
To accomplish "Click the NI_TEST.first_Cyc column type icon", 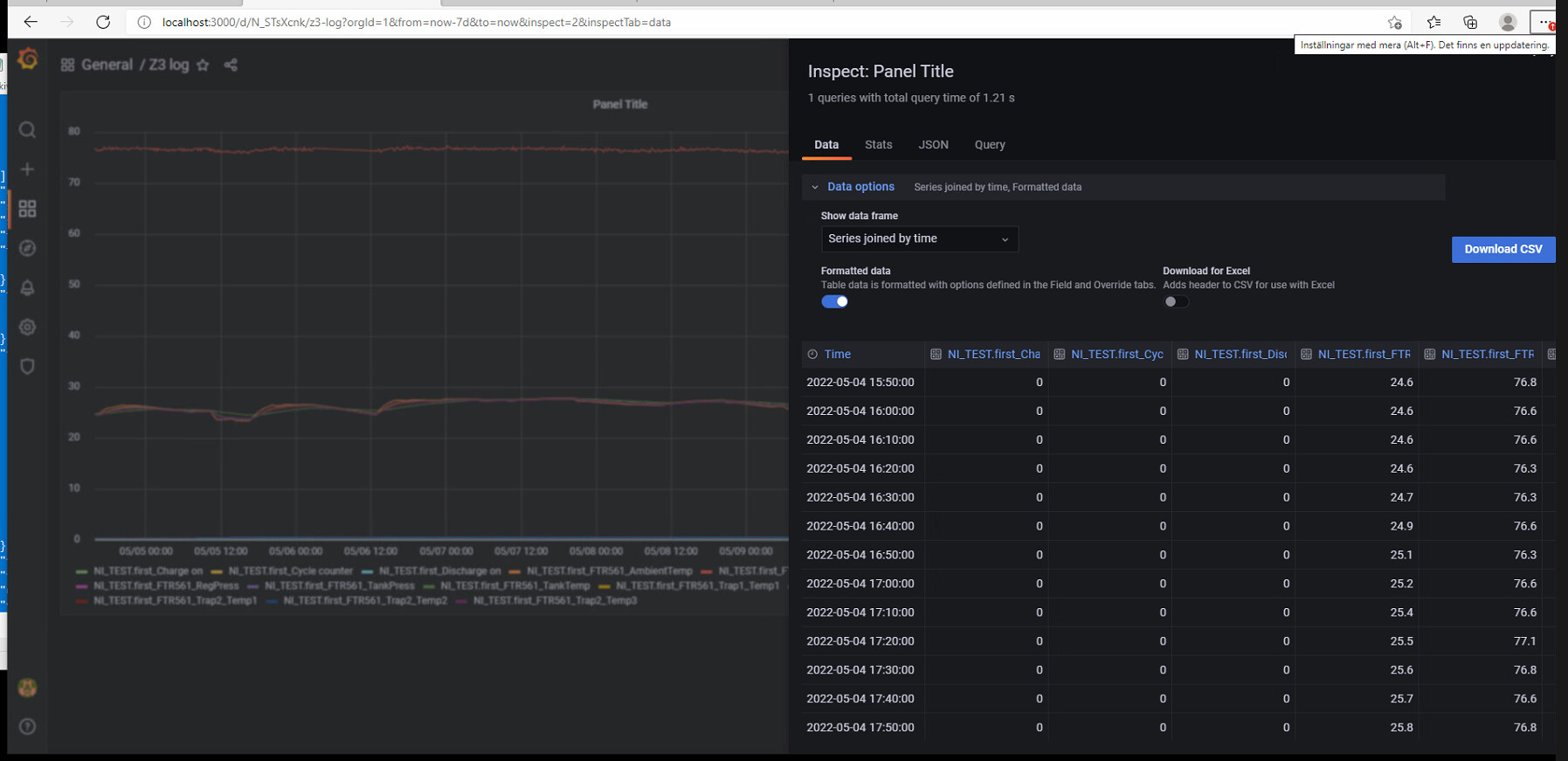I will [x=1060, y=354].
